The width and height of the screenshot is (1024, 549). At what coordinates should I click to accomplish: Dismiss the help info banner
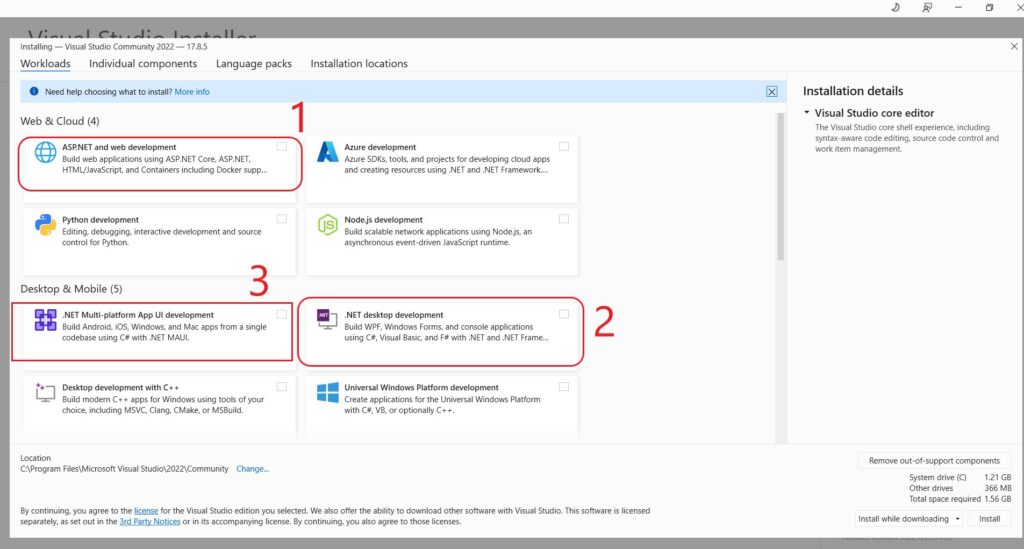tap(771, 91)
